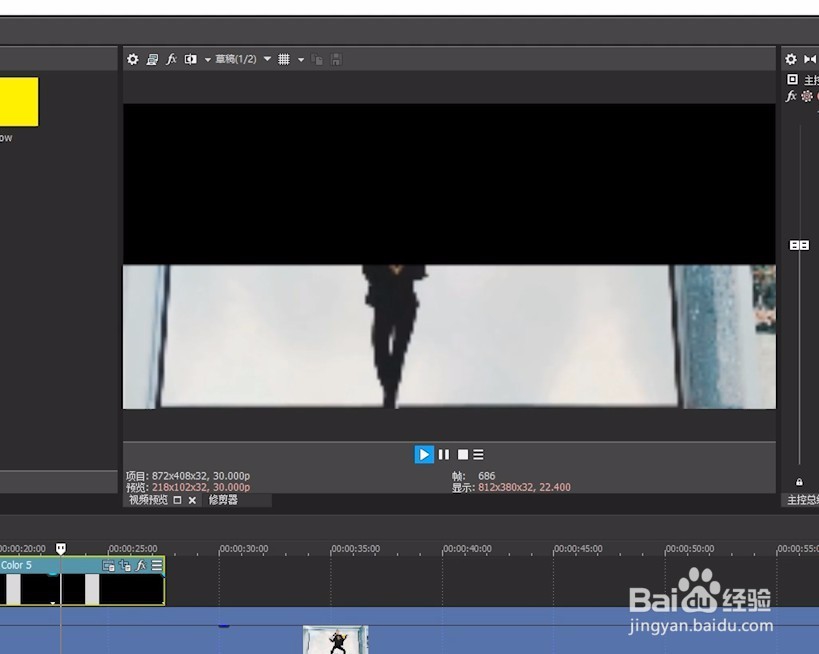The height and width of the screenshot is (654, 819).
Task: Stop the video preview playback
Action: (463, 454)
